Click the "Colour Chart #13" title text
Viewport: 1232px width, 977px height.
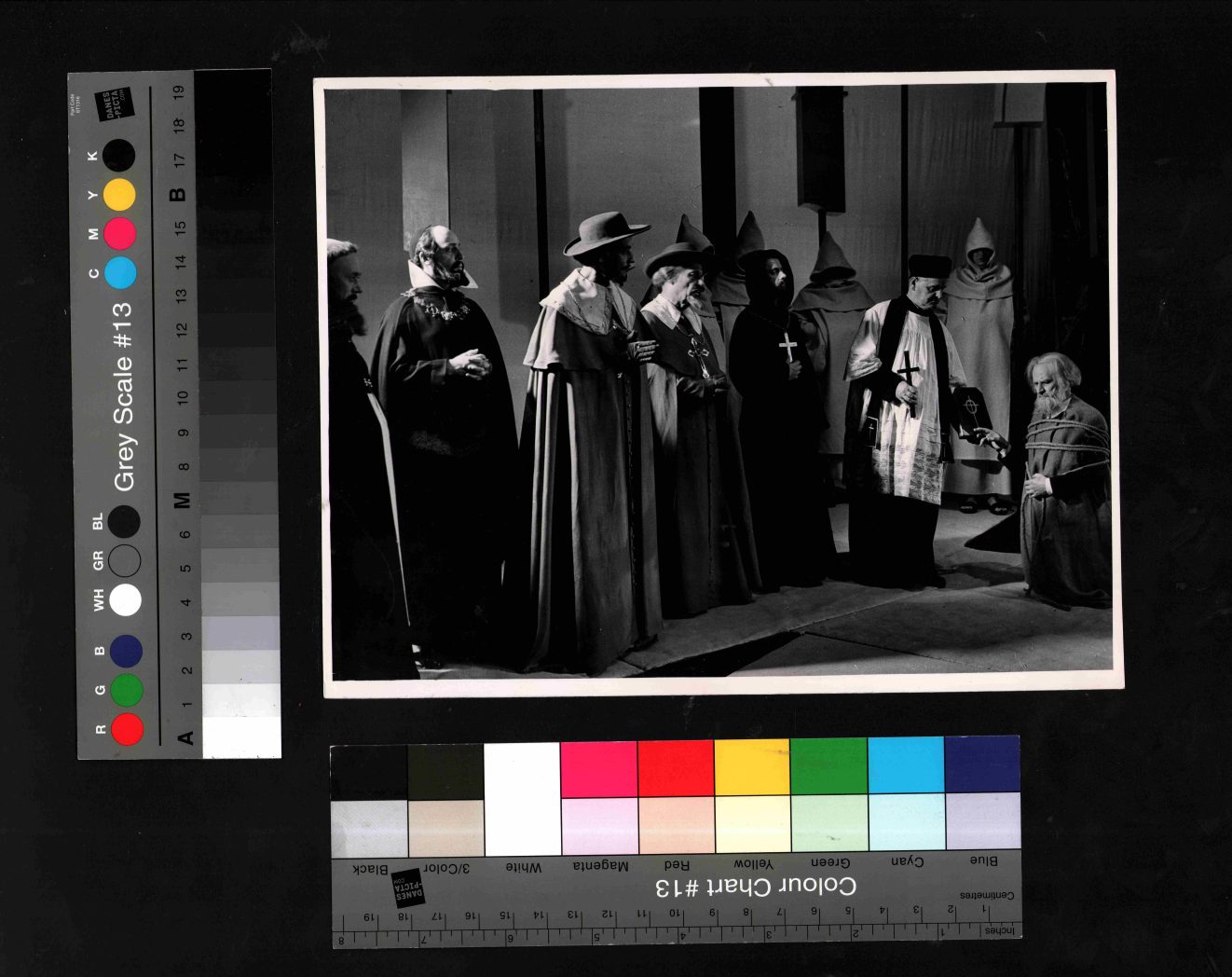tap(755, 887)
